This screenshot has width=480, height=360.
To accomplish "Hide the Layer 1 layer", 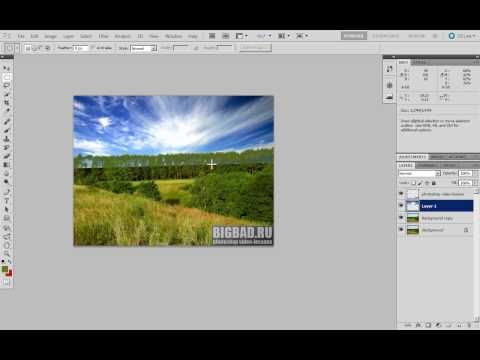I will click(x=401, y=206).
